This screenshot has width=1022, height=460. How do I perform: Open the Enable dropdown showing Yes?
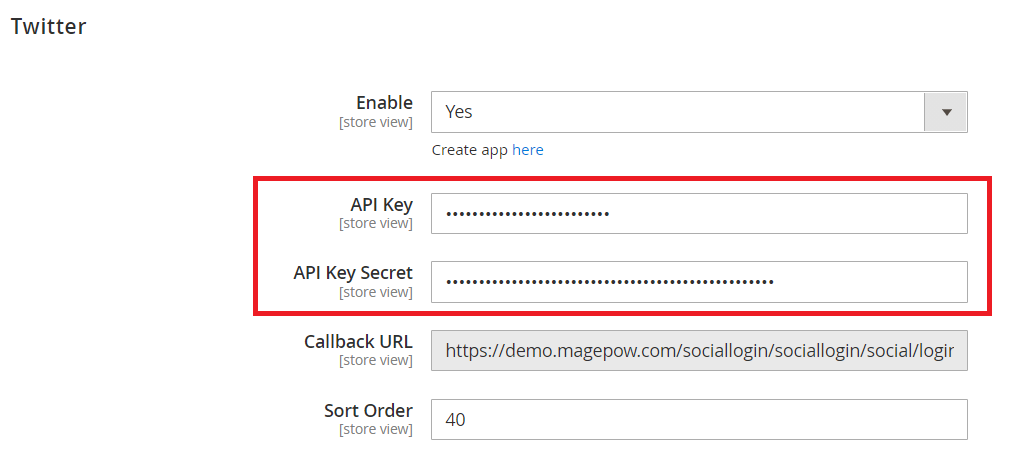pyautogui.click(x=680, y=112)
